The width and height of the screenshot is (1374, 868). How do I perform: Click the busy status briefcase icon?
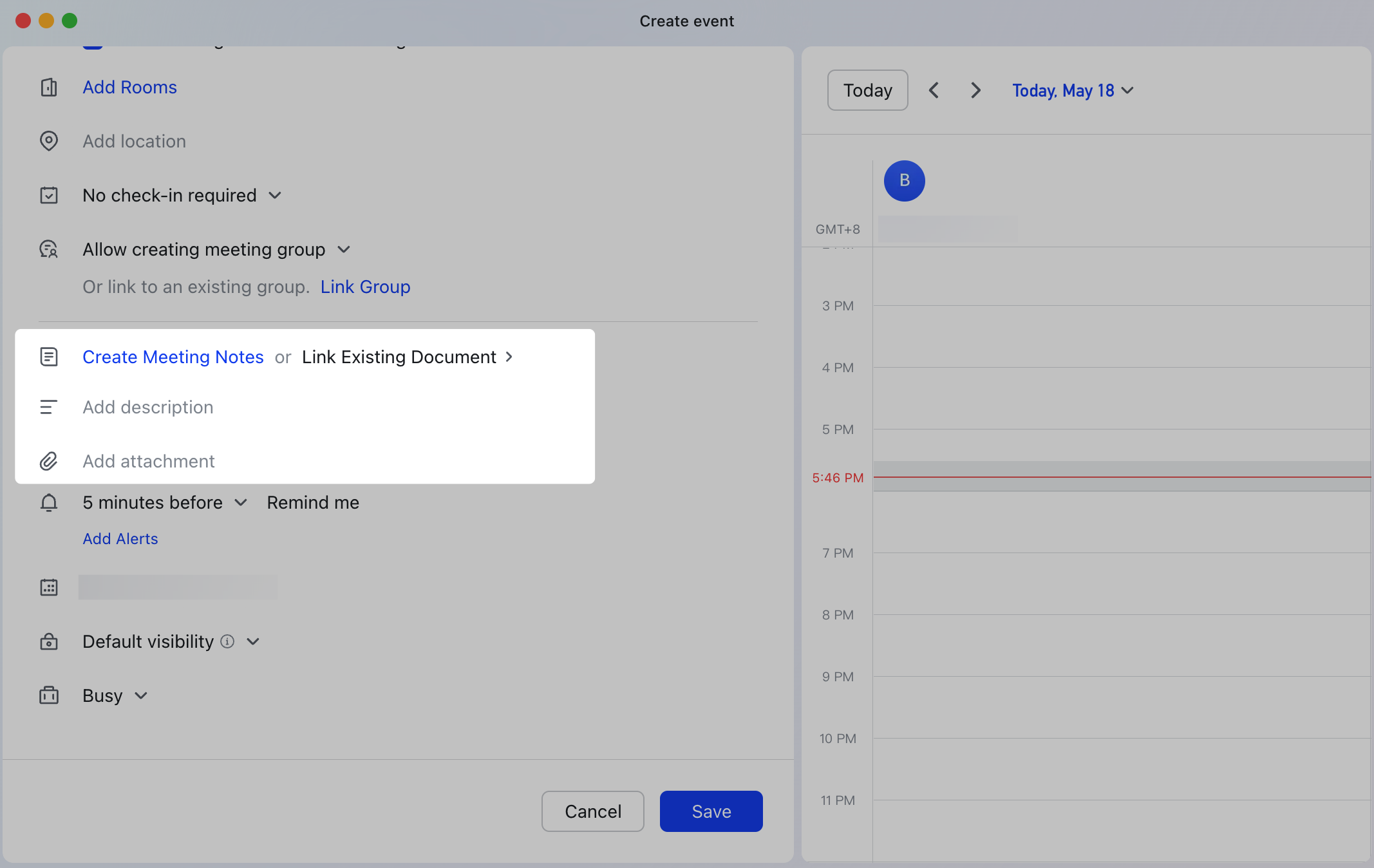pos(49,695)
